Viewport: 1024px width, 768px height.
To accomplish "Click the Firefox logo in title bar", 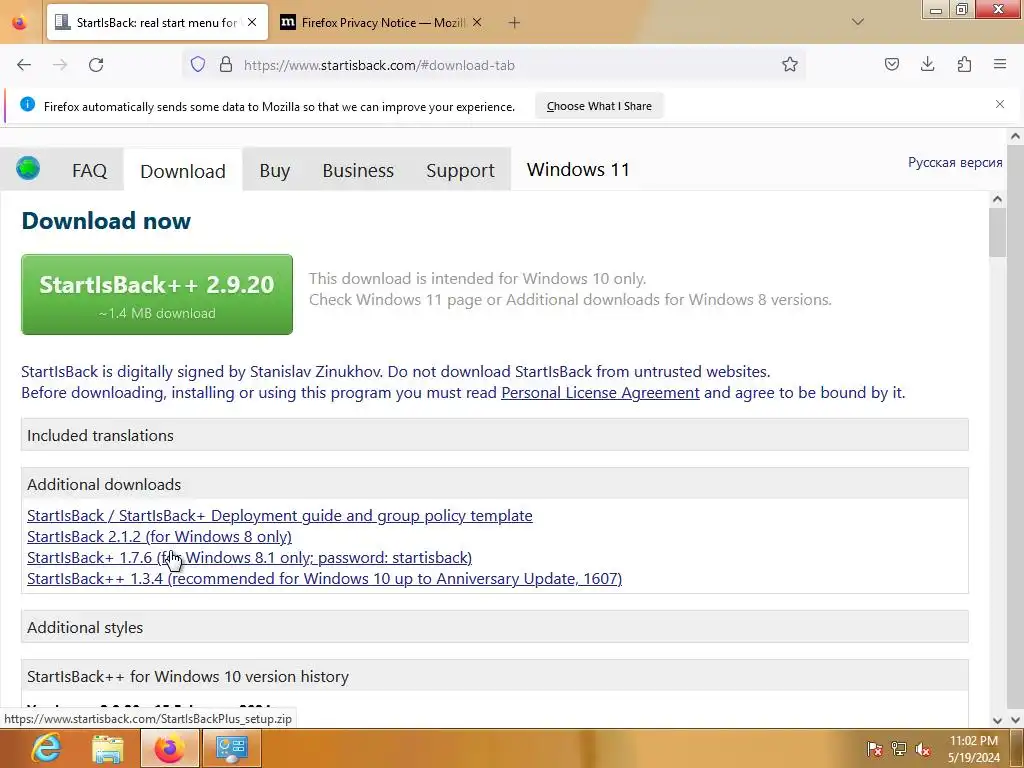I will coord(20,22).
